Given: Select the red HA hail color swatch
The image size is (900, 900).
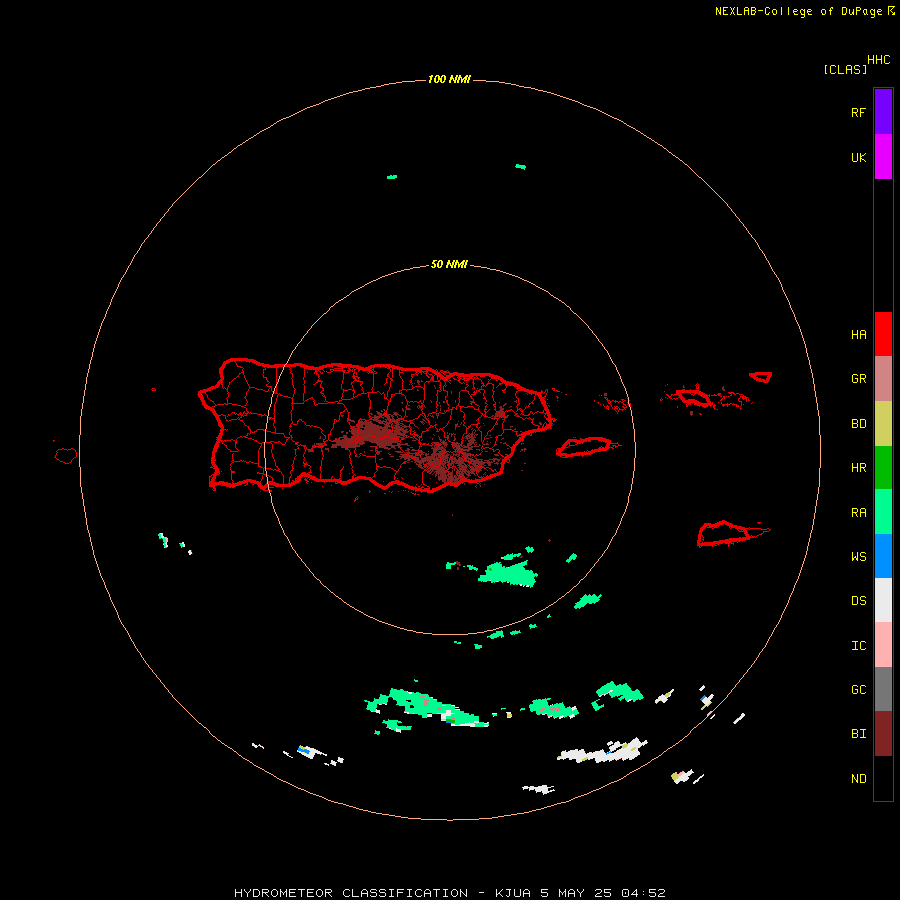Looking at the screenshot, I should (883, 334).
